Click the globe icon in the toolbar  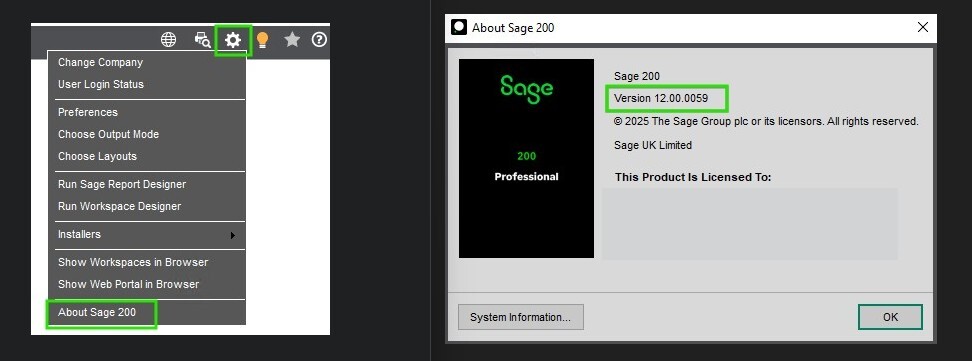pyautogui.click(x=168, y=40)
